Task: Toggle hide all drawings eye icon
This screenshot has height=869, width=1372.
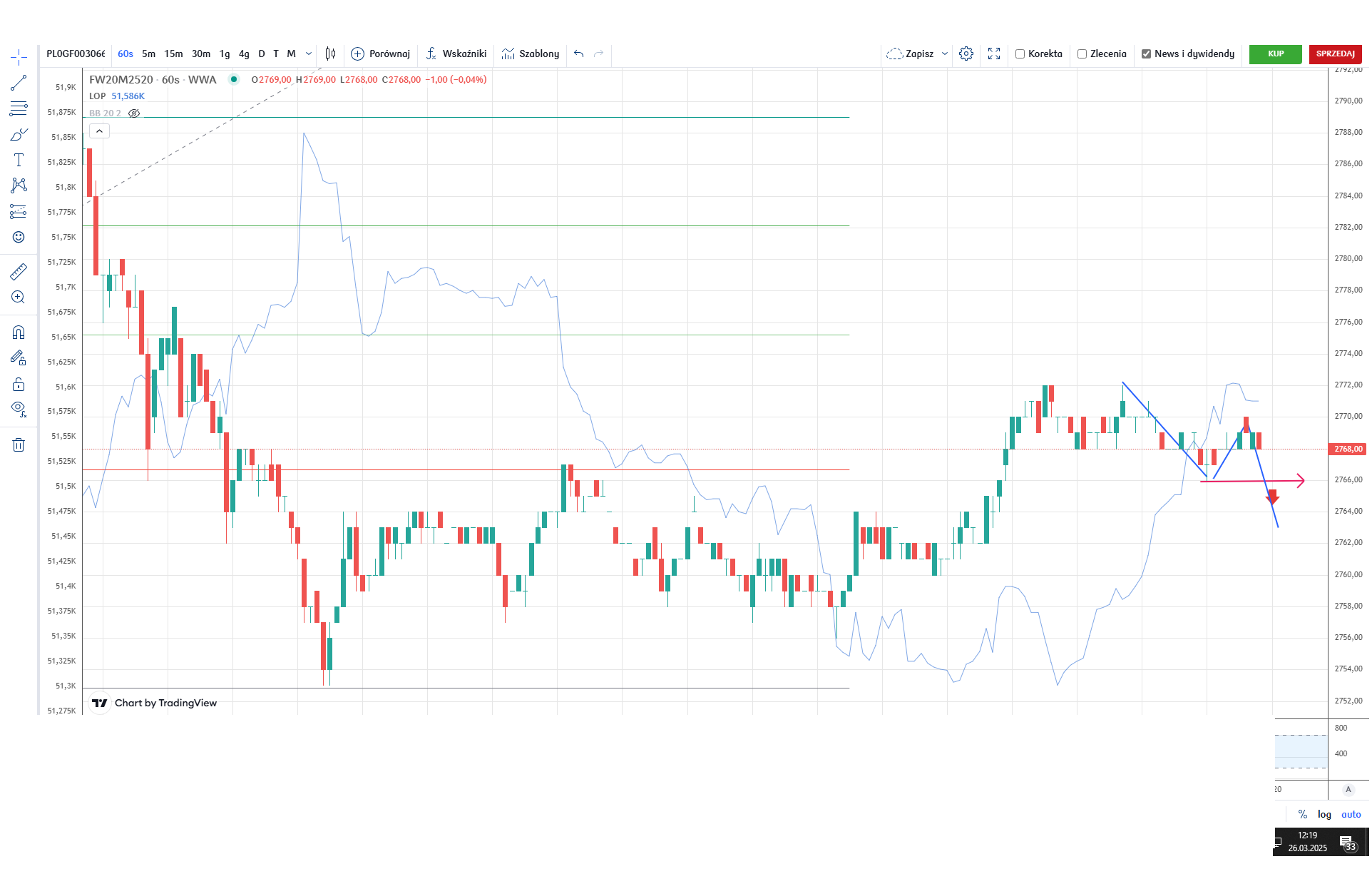Action: (x=19, y=410)
